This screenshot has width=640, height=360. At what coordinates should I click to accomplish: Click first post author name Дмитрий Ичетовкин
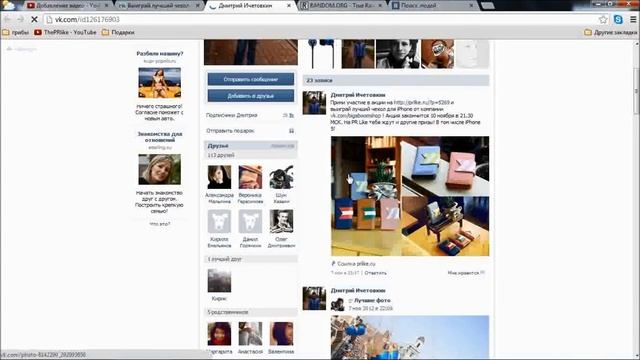[358, 95]
